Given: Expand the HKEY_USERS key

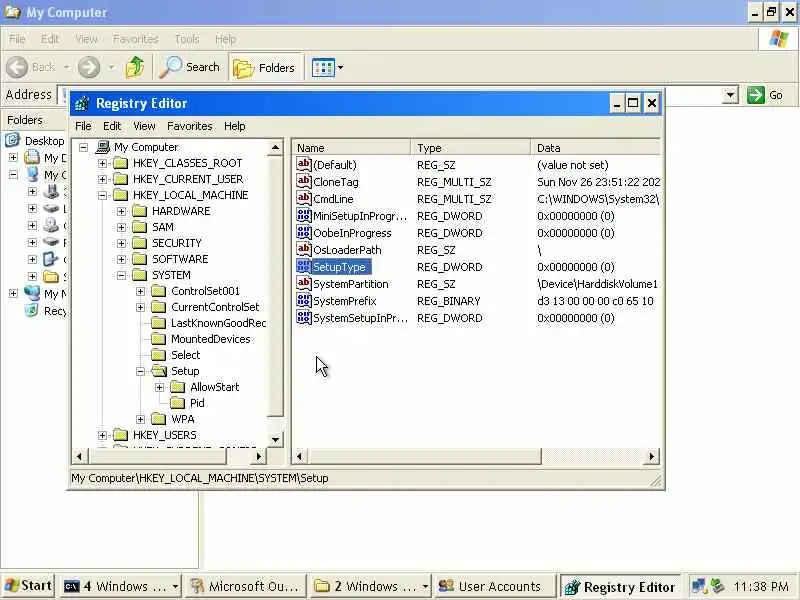Looking at the screenshot, I should click(x=103, y=435).
